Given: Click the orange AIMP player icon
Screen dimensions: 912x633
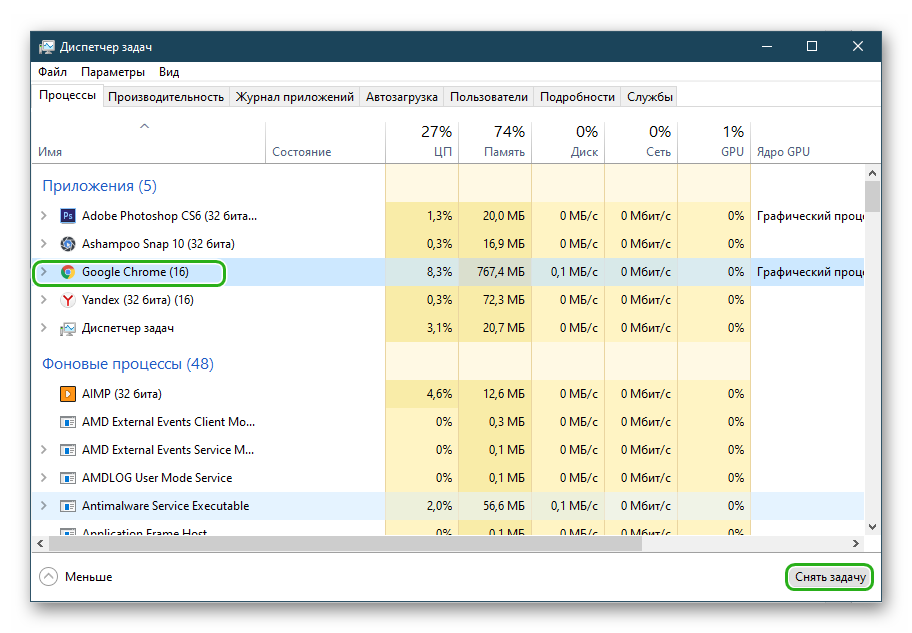Looking at the screenshot, I should pyautogui.click(x=68, y=393).
